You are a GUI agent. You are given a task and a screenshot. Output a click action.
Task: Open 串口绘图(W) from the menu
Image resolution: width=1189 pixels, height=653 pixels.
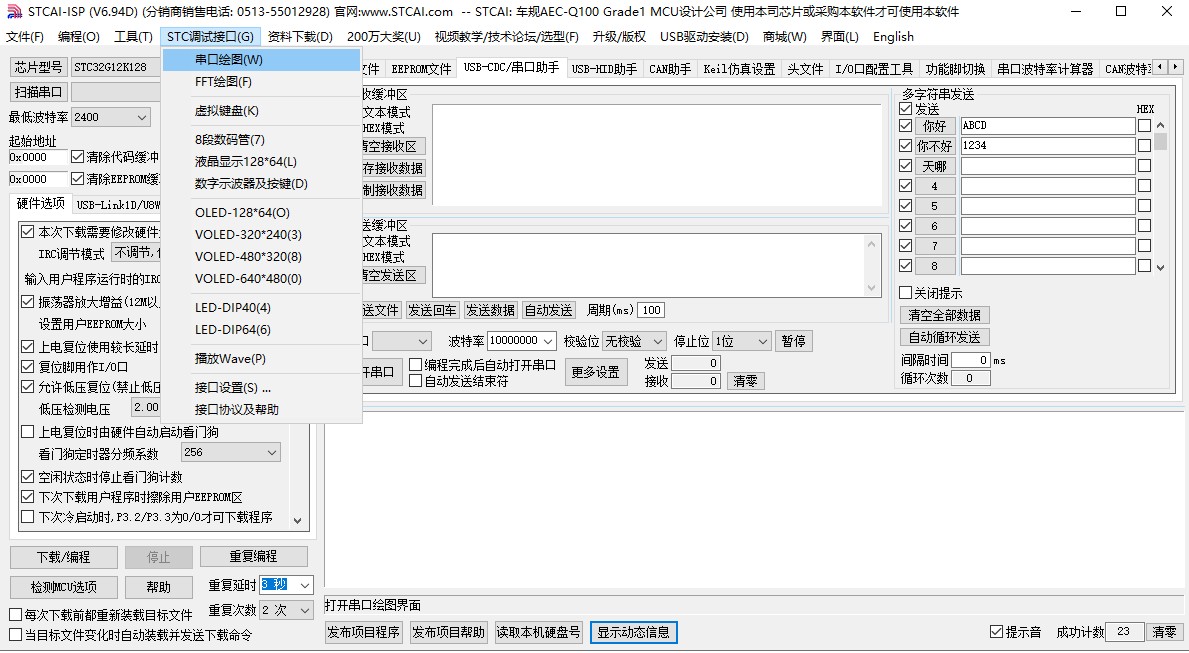coord(261,59)
